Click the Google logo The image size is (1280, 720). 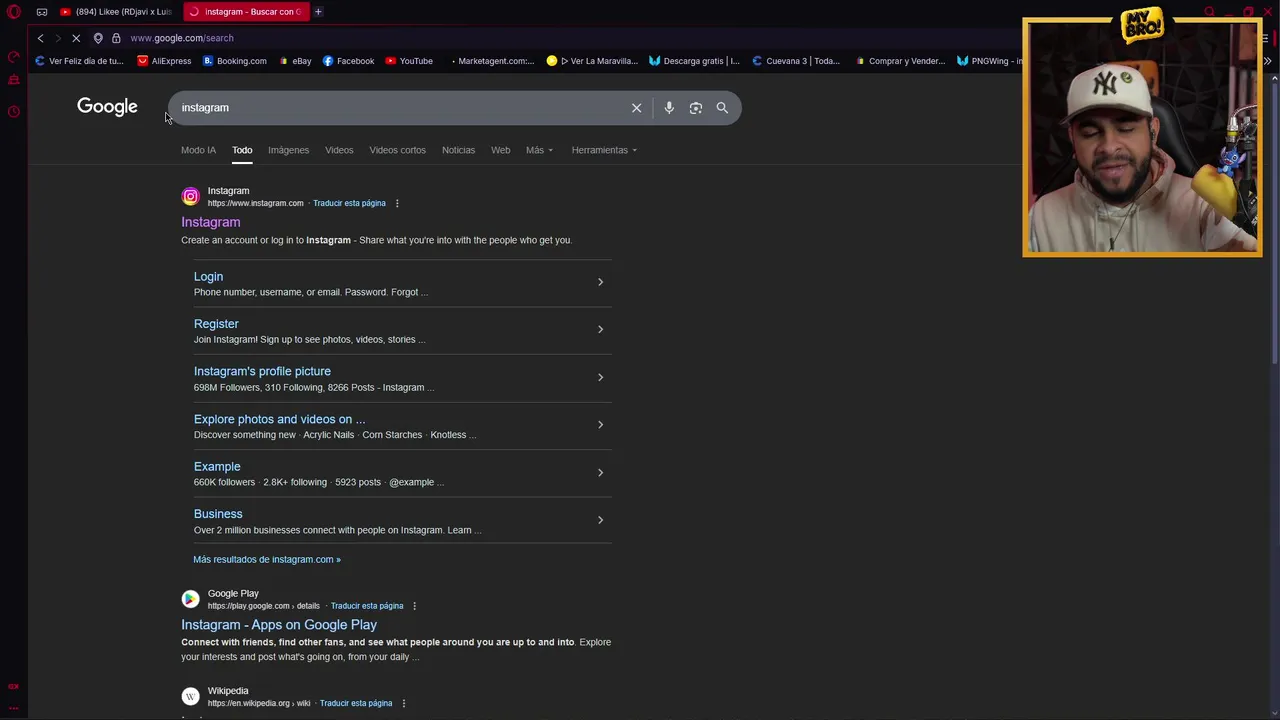(107, 107)
